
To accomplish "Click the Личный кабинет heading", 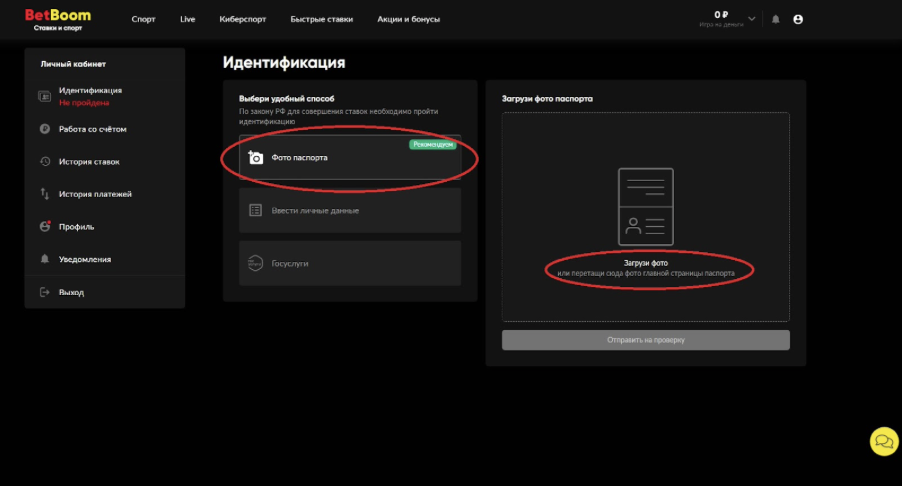I will pos(73,64).
